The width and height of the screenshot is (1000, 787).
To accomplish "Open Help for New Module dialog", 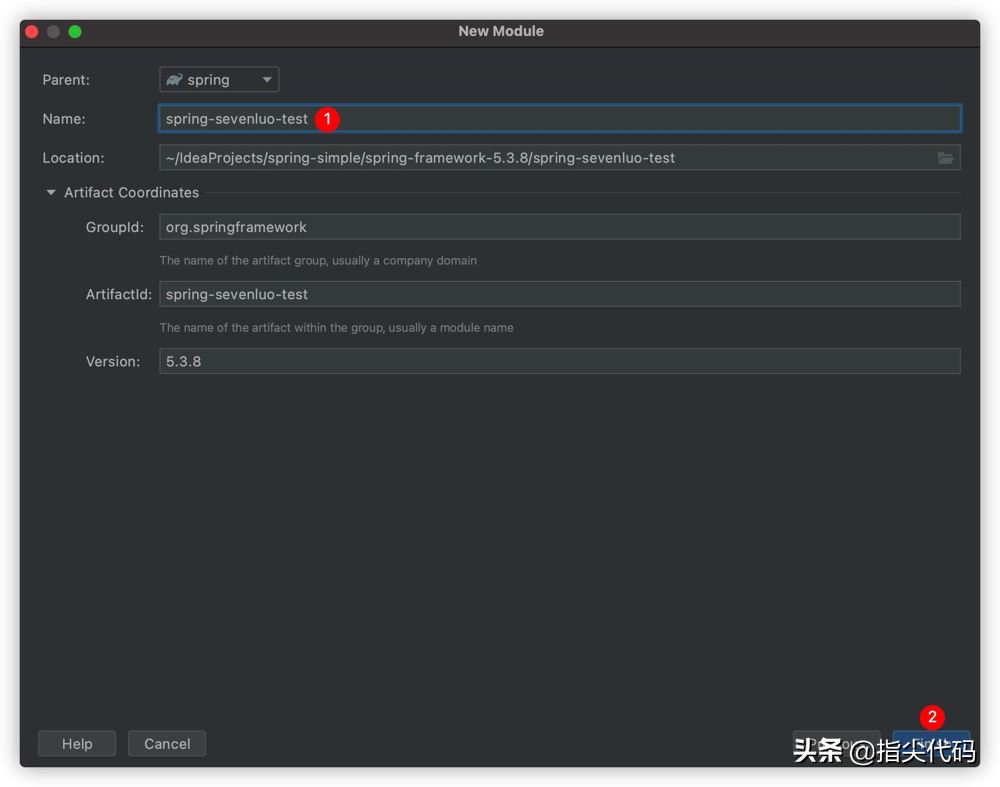I will point(77,744).
